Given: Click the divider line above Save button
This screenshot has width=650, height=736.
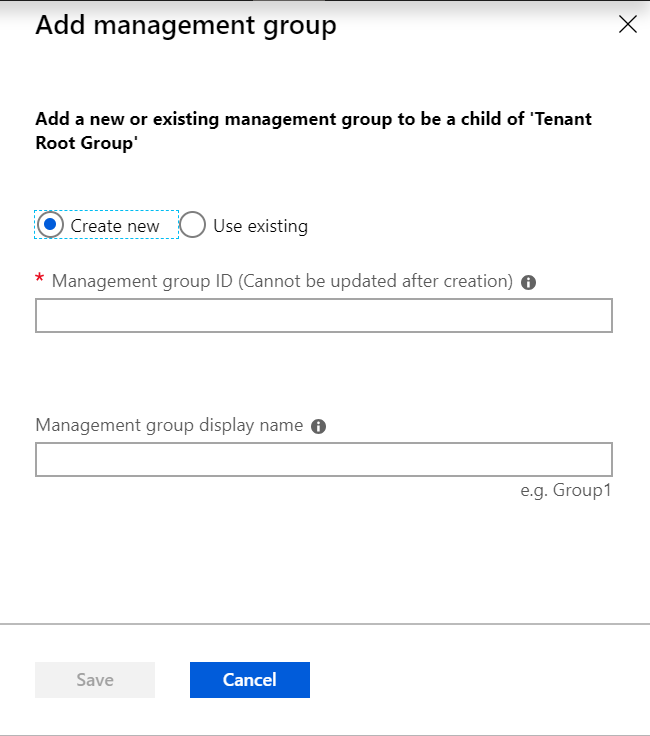Looking at the screenshot, I should click(323, 624).
